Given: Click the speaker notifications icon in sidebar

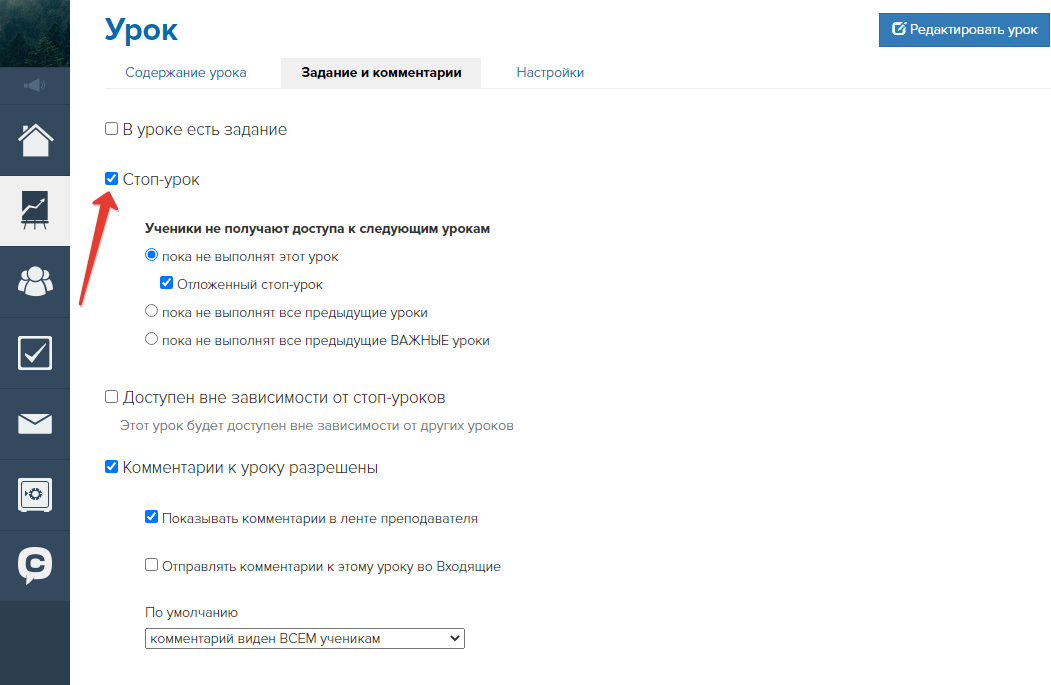Looking at the screenshot, I should pos(35,86).
